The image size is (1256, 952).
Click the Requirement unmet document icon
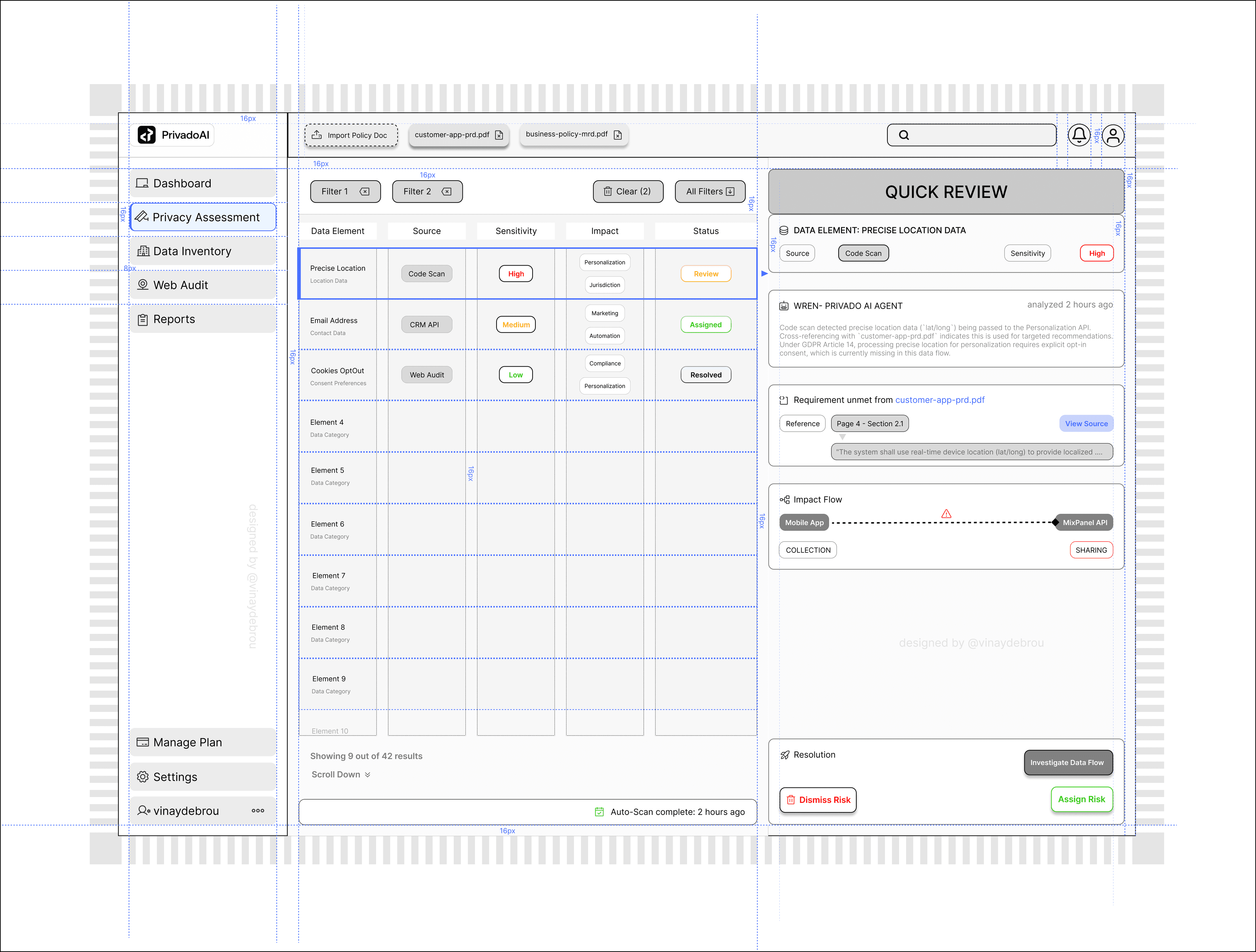(x=784, y=400)
